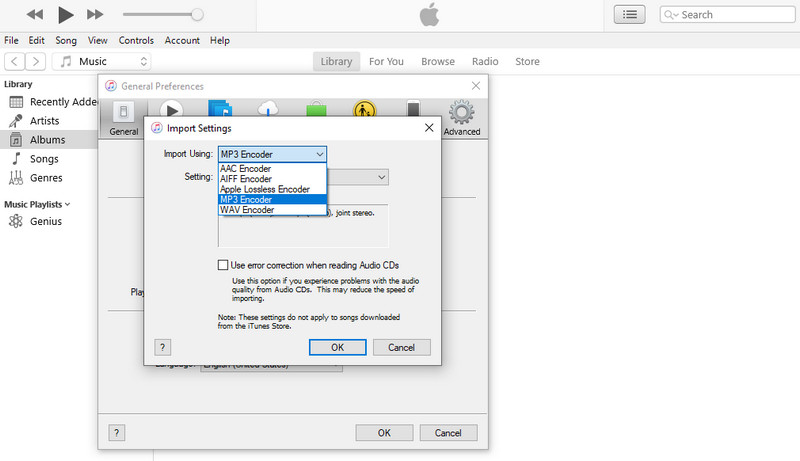Switch to the Store tab

tap(527, 61)
